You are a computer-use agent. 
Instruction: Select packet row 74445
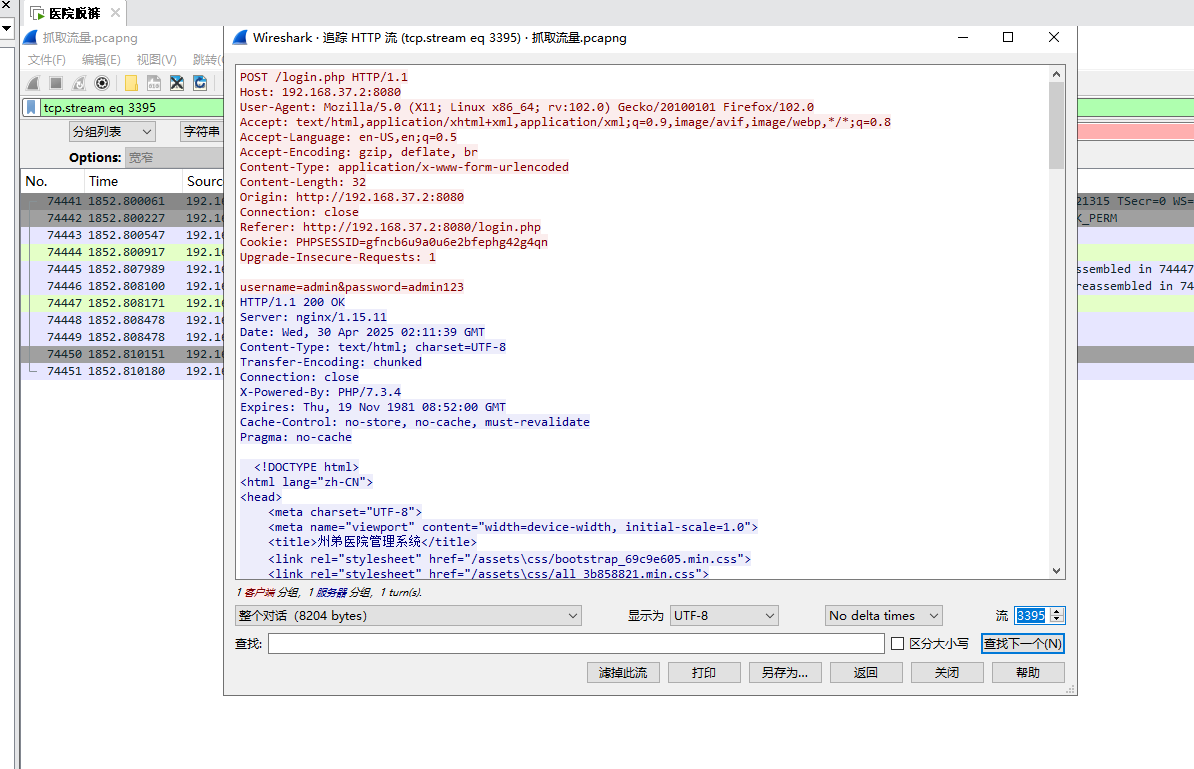click(x=122, y=269)
